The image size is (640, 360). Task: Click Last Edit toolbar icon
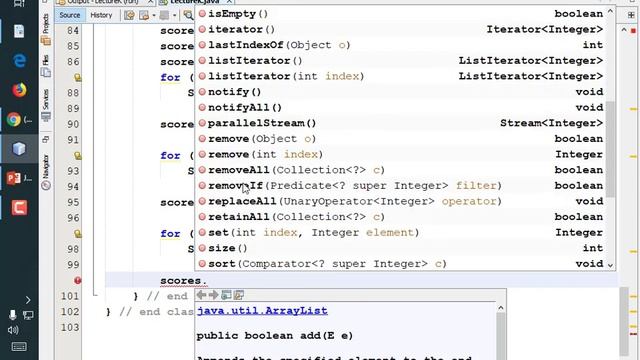pyautogui.click(x=129, y=16)
